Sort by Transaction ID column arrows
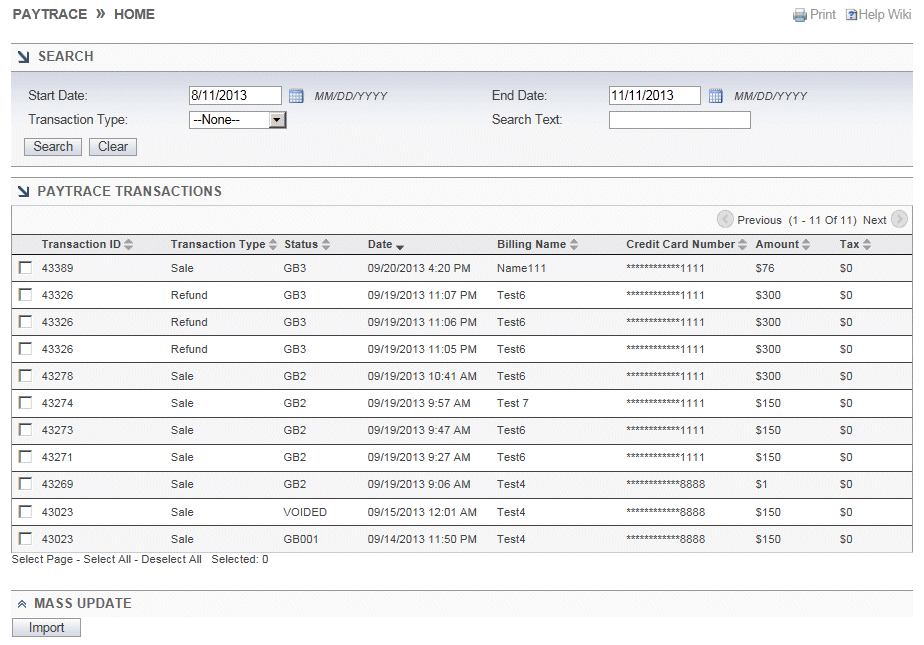924x645 pixels. click(128, 244)
